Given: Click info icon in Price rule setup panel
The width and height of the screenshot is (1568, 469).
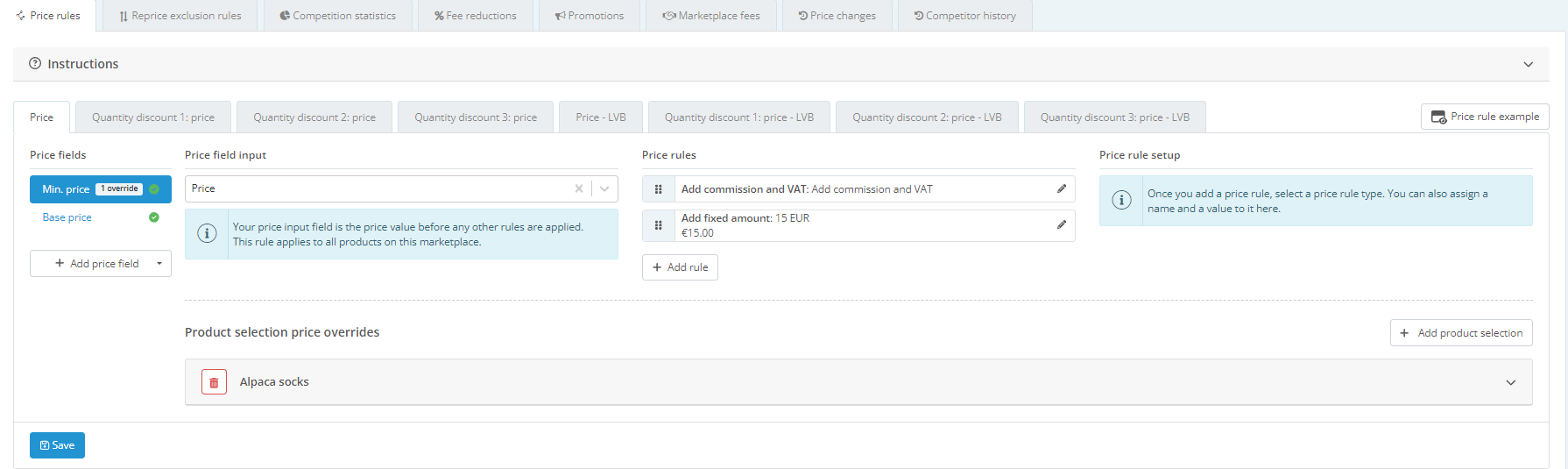Looking at the screenshot, I should (1120, 201).
